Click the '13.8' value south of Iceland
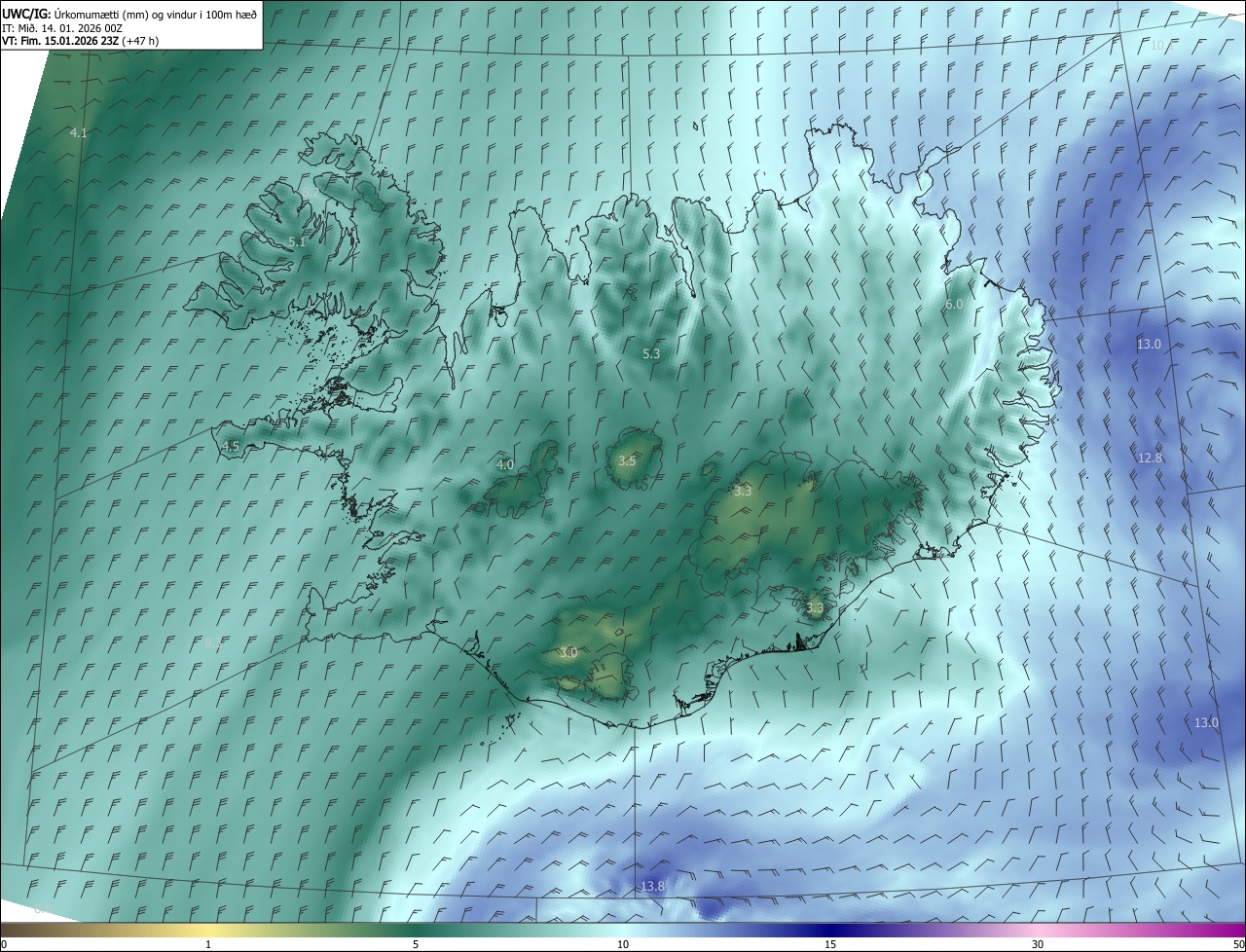The image size is (1246, 952). pos(652,887)
